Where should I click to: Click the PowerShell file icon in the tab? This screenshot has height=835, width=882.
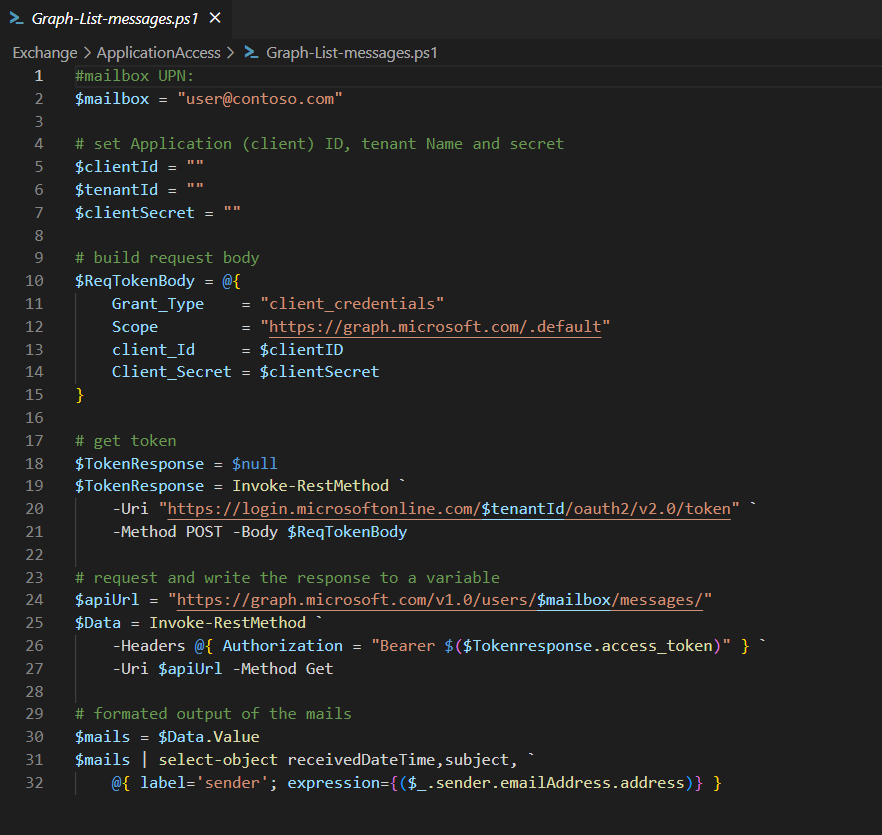click(x=17, y=19)
